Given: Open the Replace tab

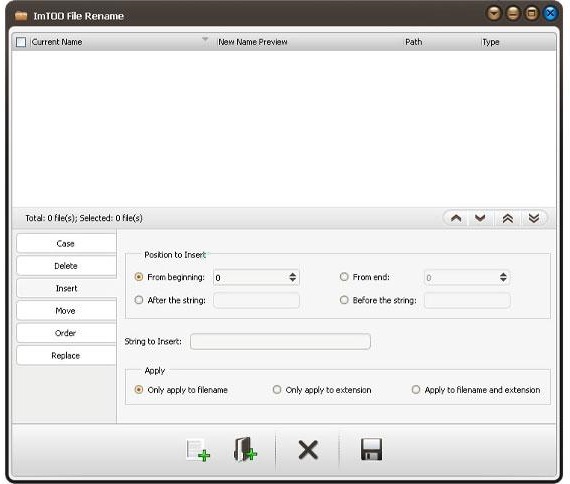Looking at the screenshot, I should tap(66, 356).
